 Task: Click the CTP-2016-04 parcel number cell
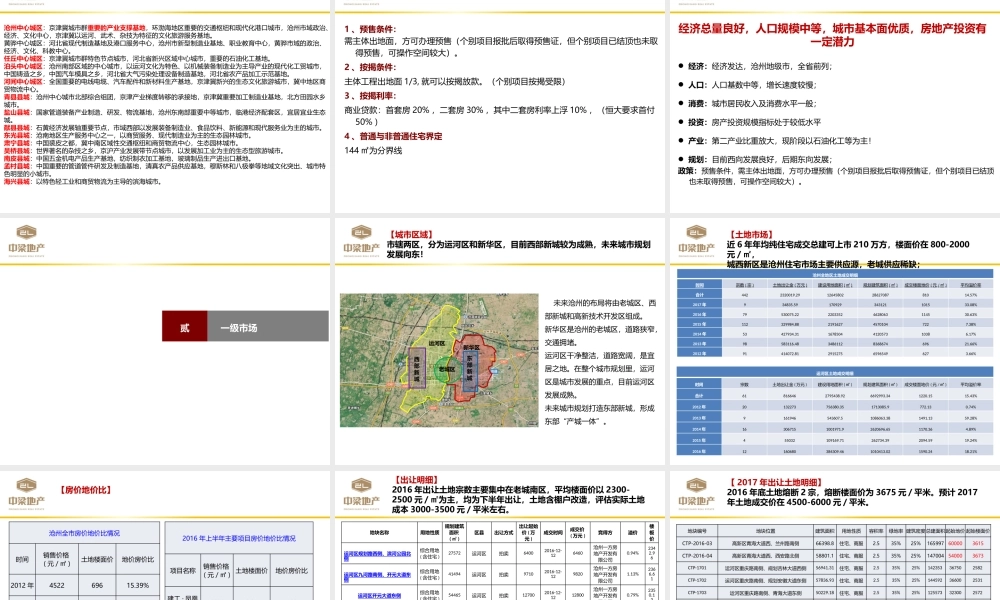(x=697, y=555)
